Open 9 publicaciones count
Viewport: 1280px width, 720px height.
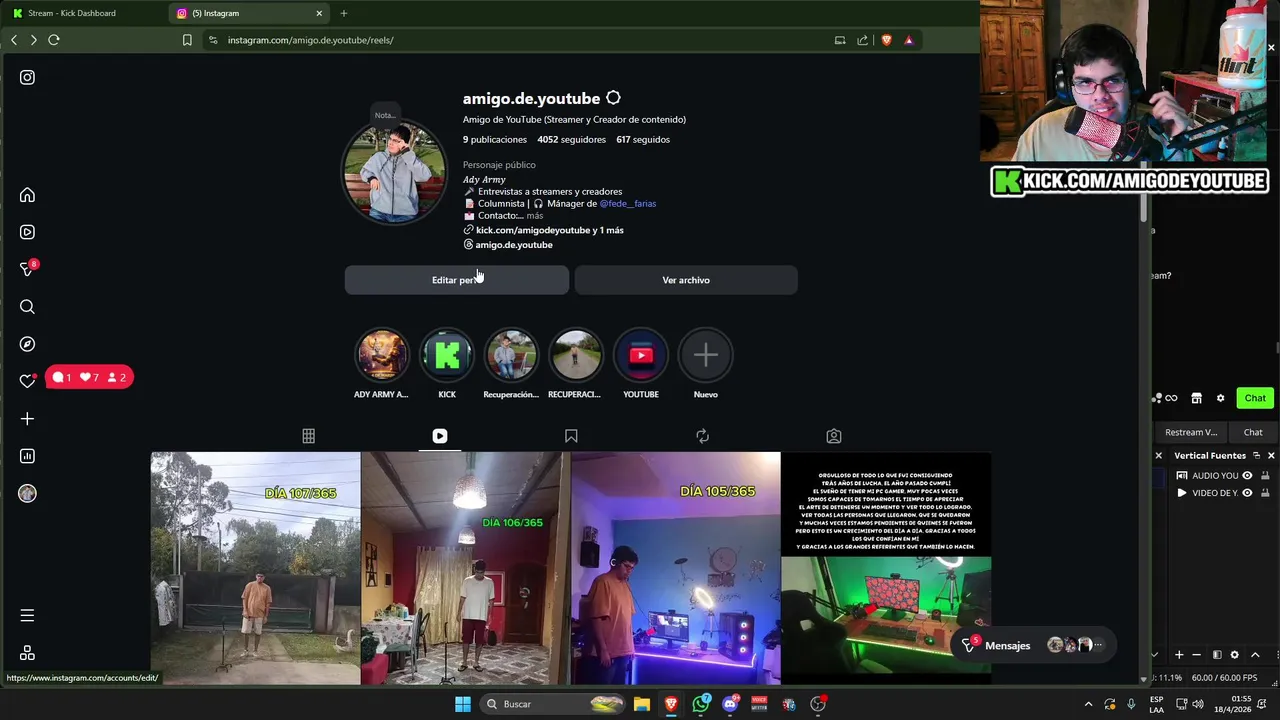pos(495,140)
